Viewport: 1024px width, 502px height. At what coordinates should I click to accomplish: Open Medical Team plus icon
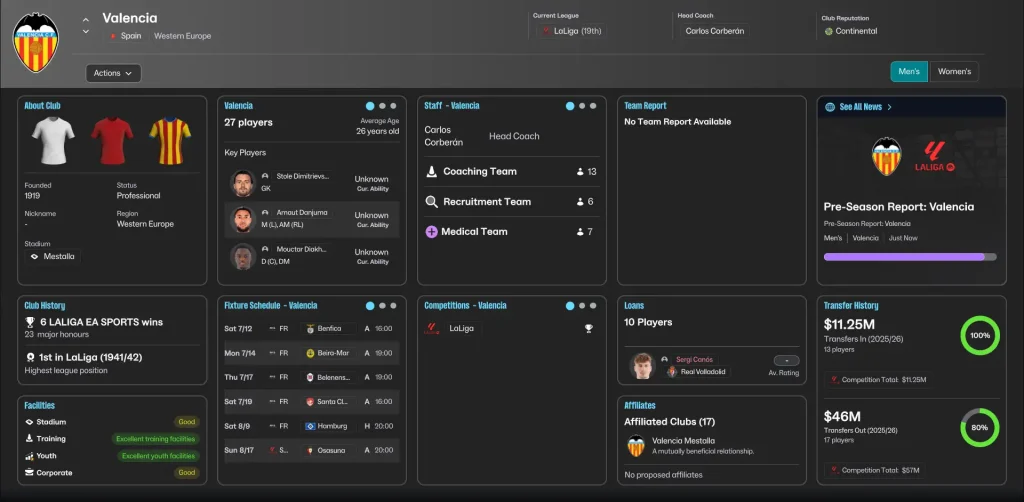[x=431, y=232]
